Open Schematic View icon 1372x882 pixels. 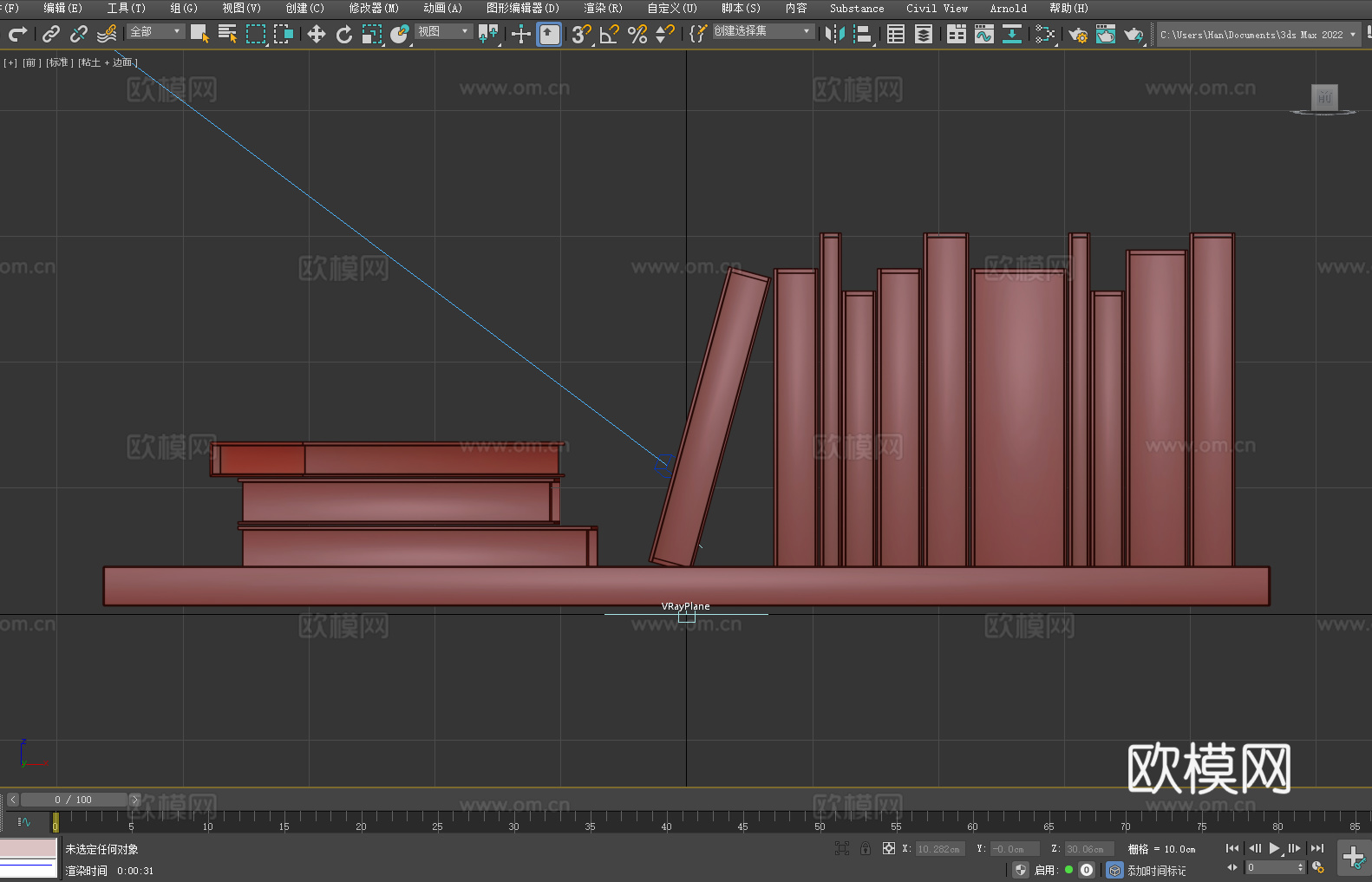pos(1012,34)
